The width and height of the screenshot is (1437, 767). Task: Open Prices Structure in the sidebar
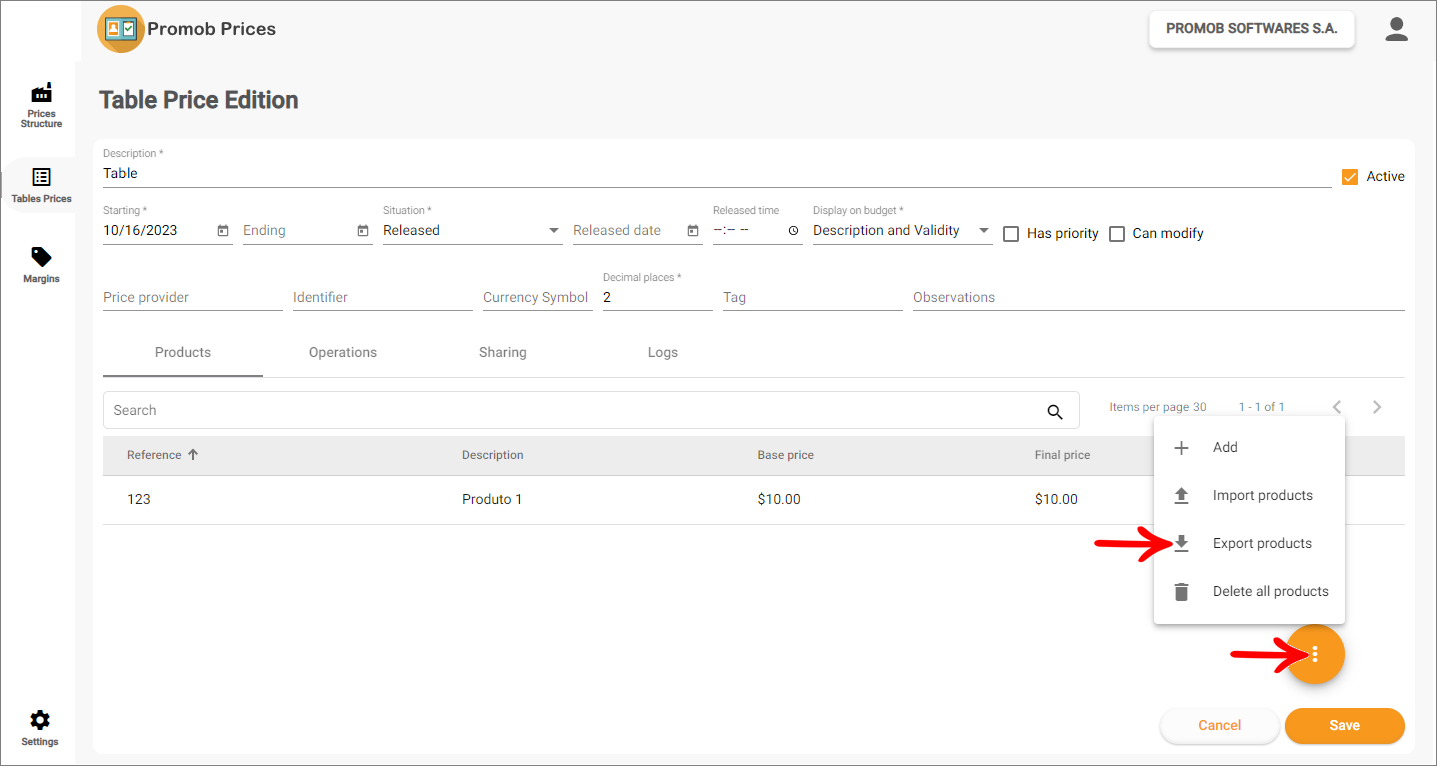click(x=41, y=105)
